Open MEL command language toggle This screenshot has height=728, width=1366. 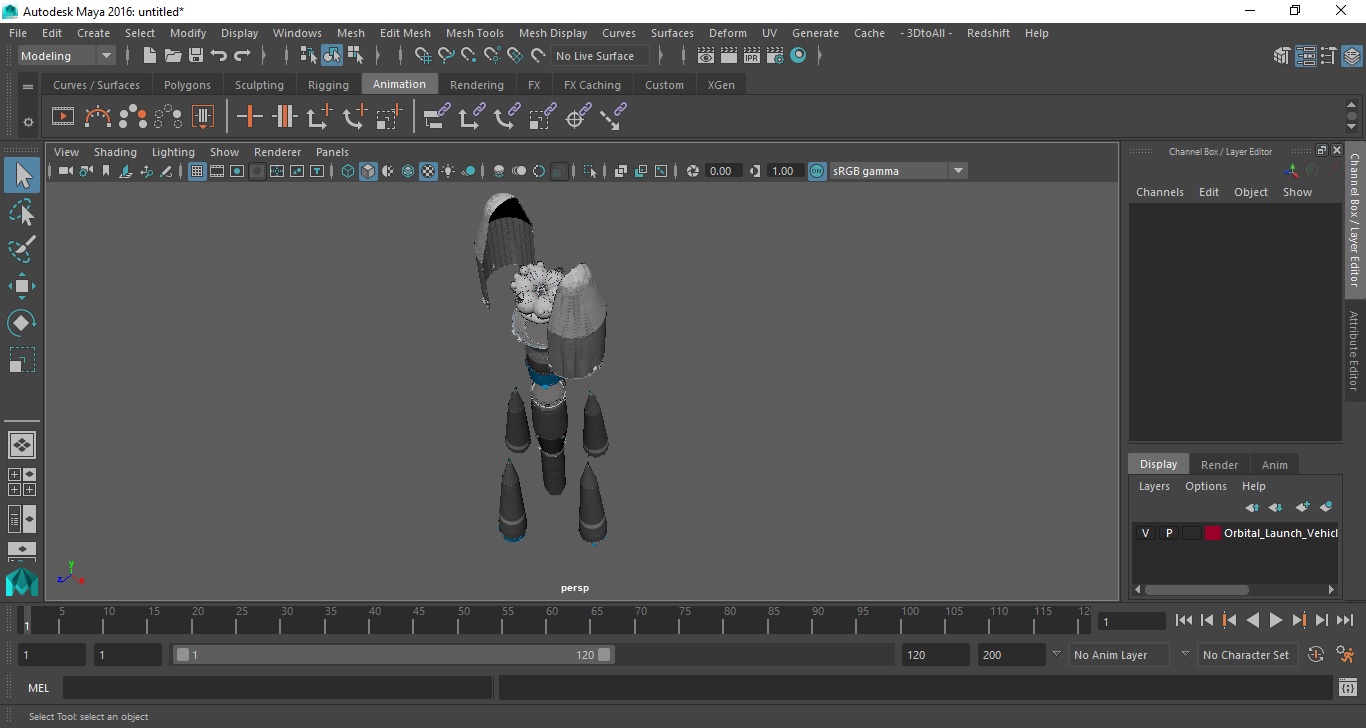coord(39,688)
